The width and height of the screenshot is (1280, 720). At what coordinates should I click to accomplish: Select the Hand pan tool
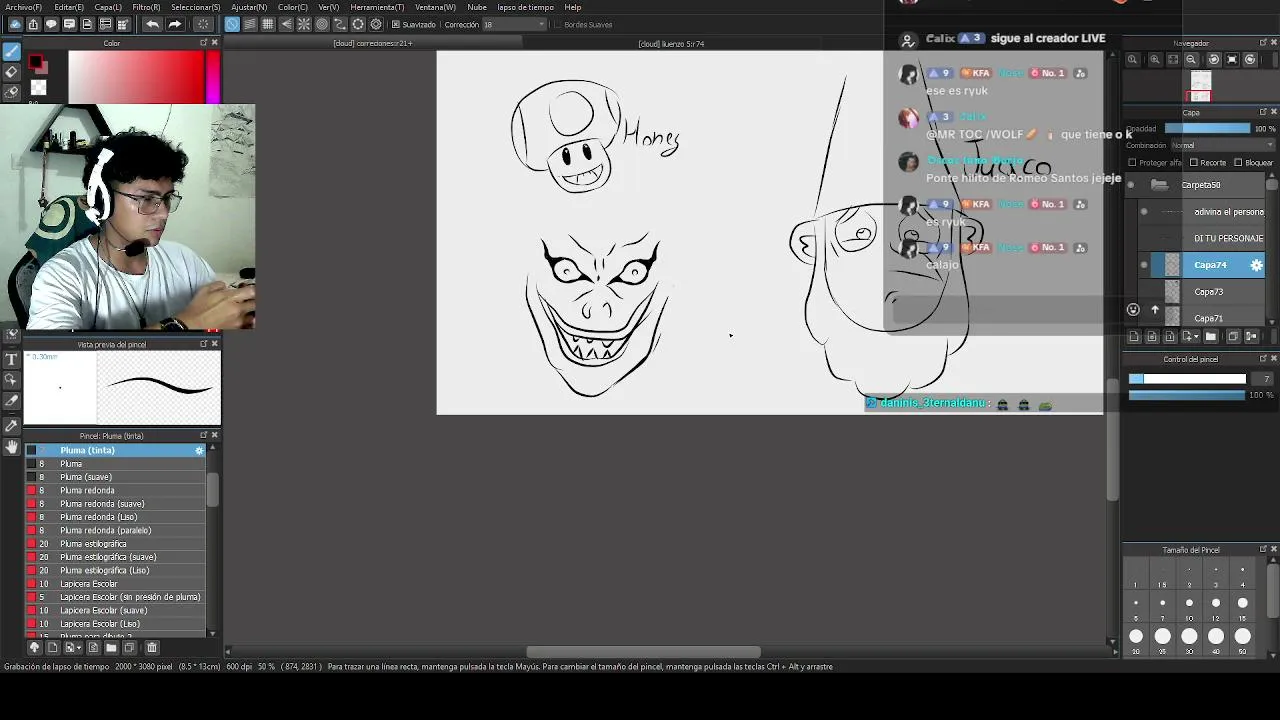12,447
